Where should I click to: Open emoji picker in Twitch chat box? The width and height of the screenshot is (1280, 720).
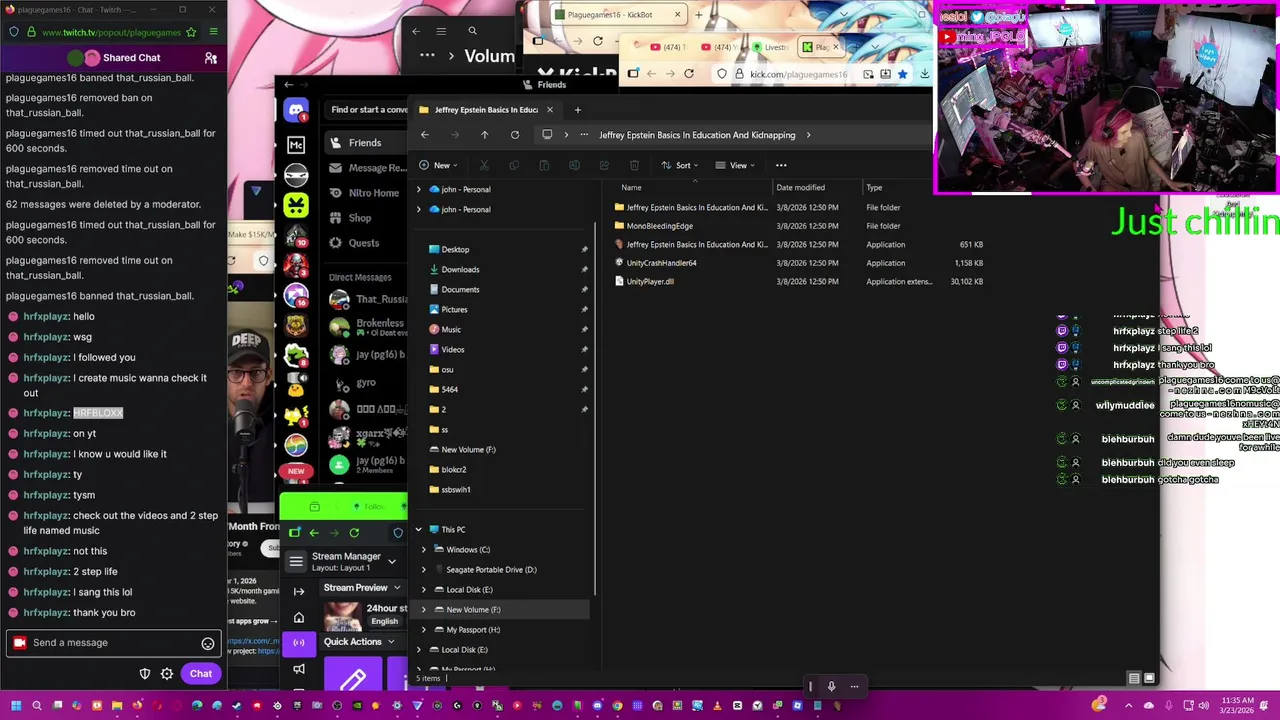click(208, 643)
